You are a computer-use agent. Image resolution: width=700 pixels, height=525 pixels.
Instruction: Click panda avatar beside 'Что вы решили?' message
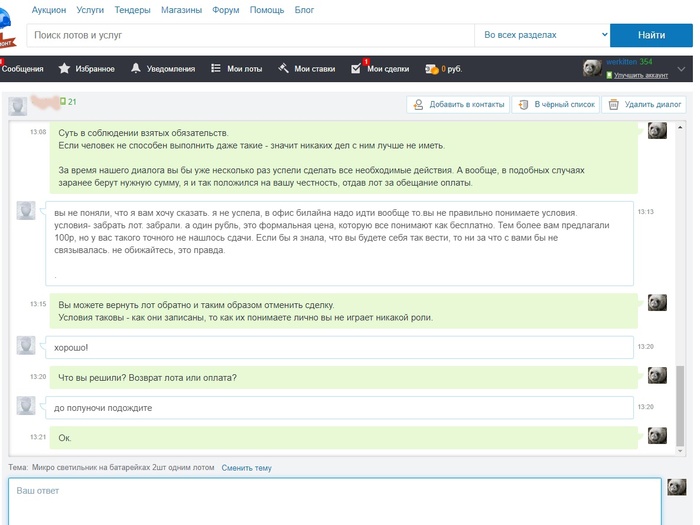tap(657, 375)
